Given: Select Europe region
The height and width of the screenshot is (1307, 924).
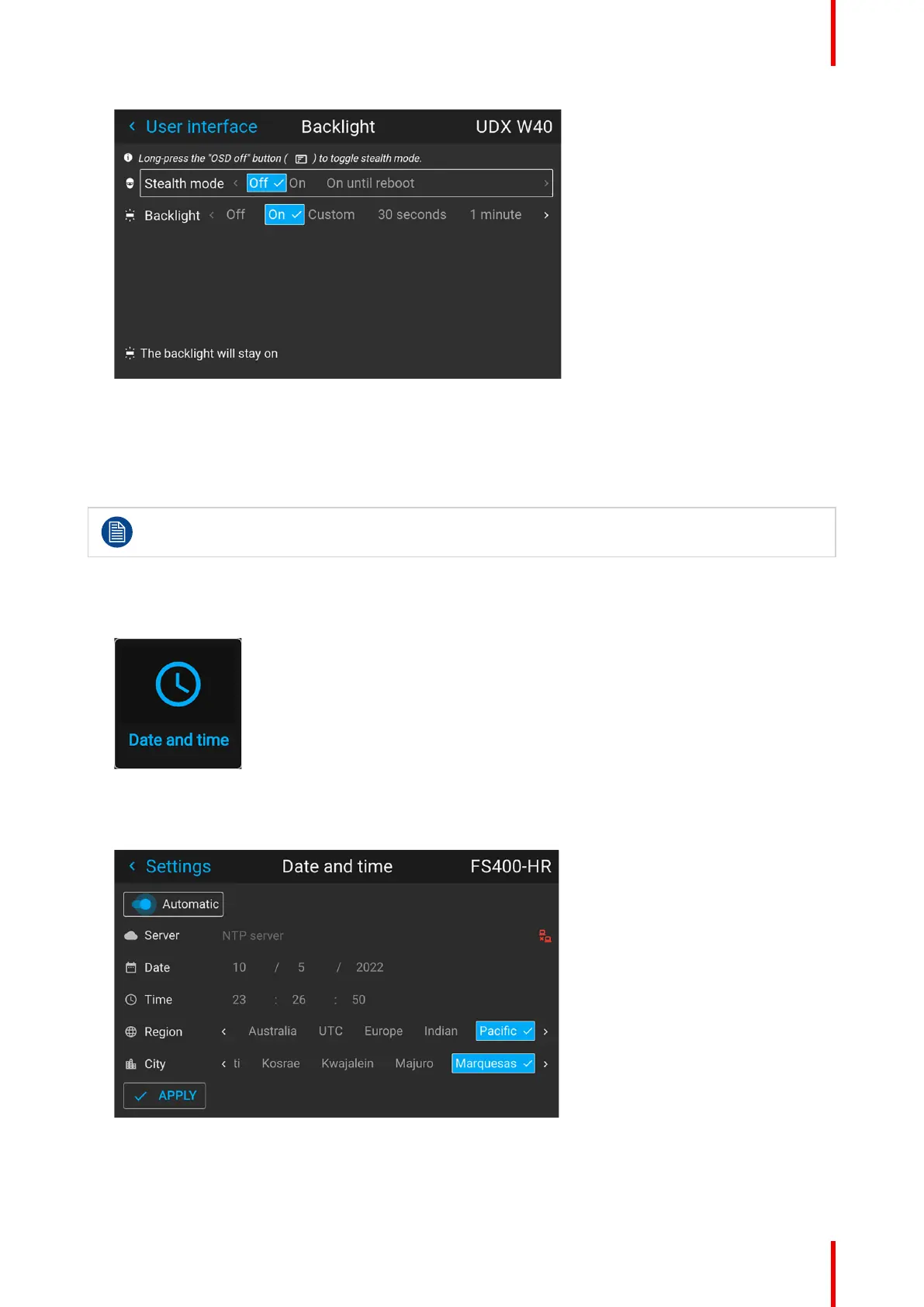Looking at the screenshot, I should pyautogui.click(x=383, y=1031).
